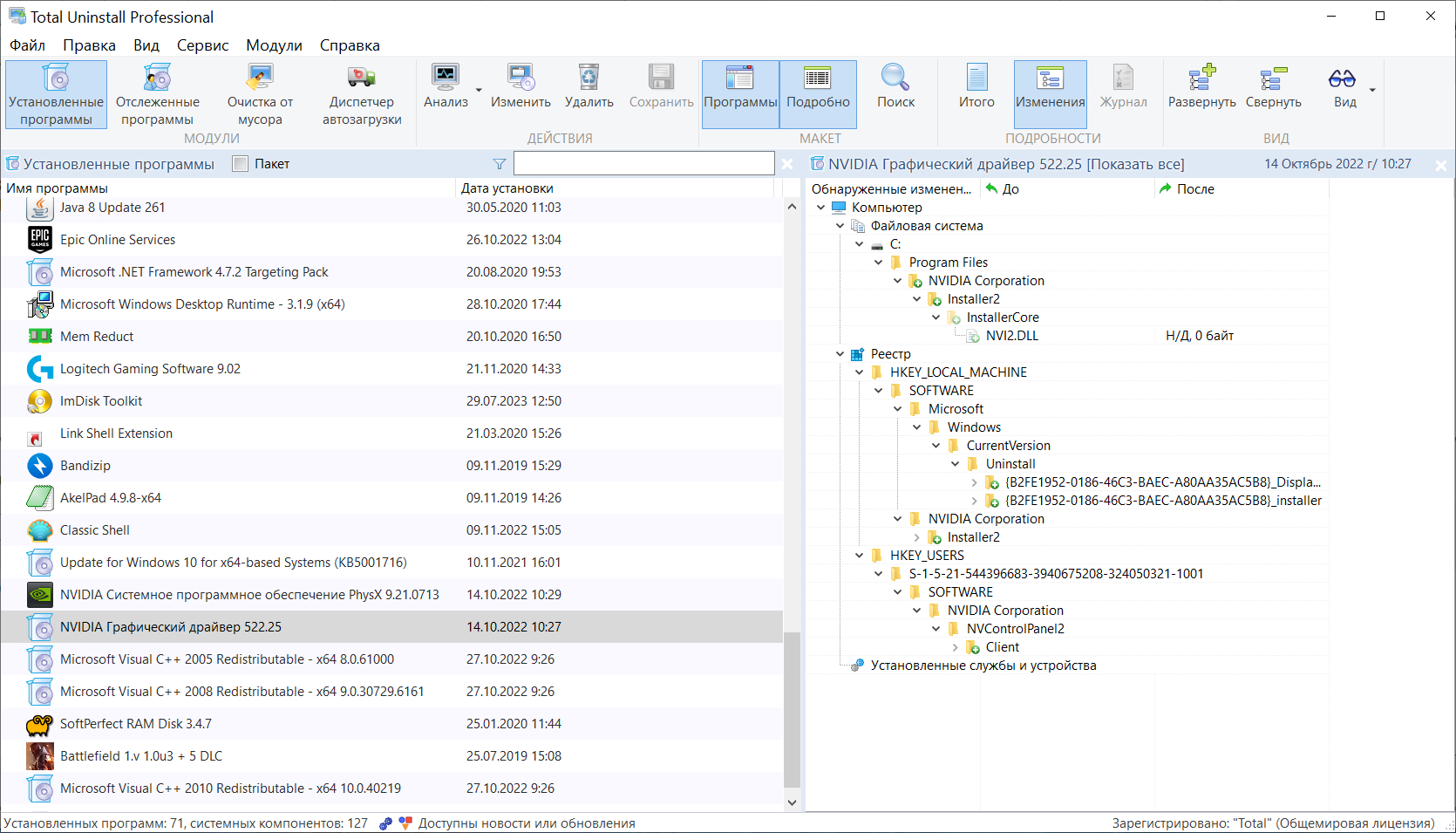1456x833 pixels.
Task: Click the Обнаруженные изменения column header
Action: pos(892,189)
